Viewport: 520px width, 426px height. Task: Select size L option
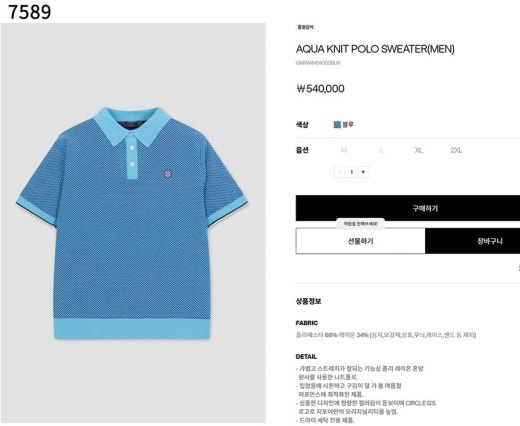click(381, 150)
